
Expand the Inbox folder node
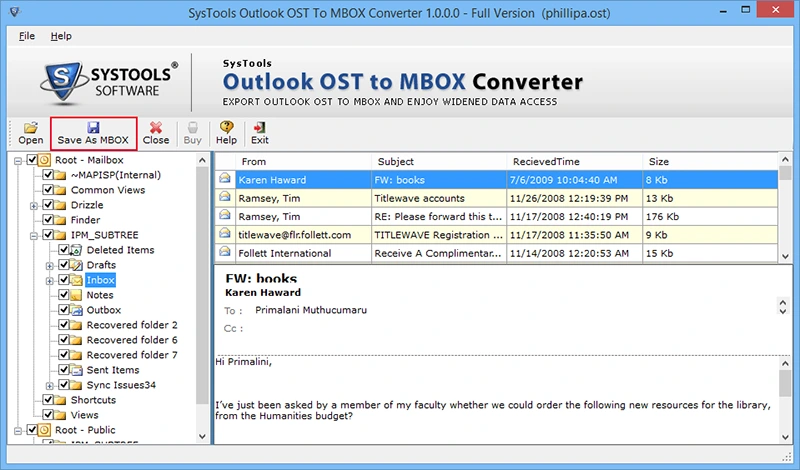click(x=49, y=281)
